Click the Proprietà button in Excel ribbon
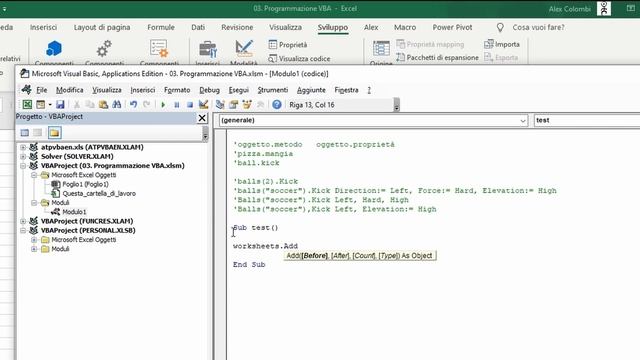Screen dimensions: 640x360 coord(288,44)
